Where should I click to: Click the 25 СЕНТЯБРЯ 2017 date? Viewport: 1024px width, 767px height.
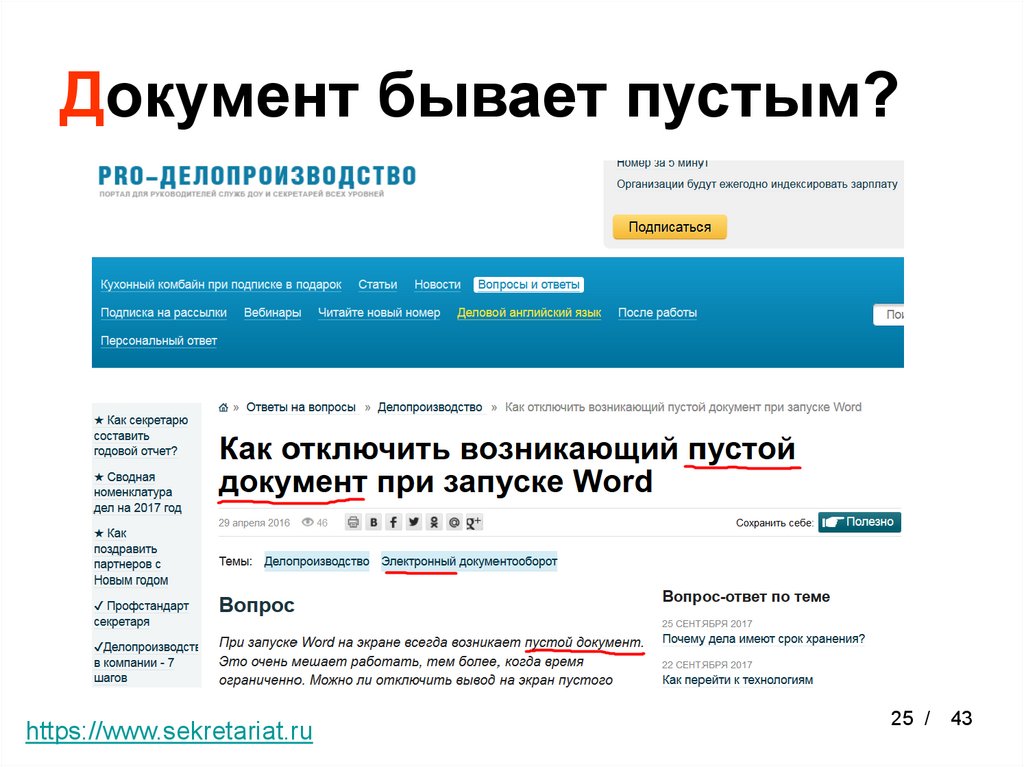[x=707, y=624]
